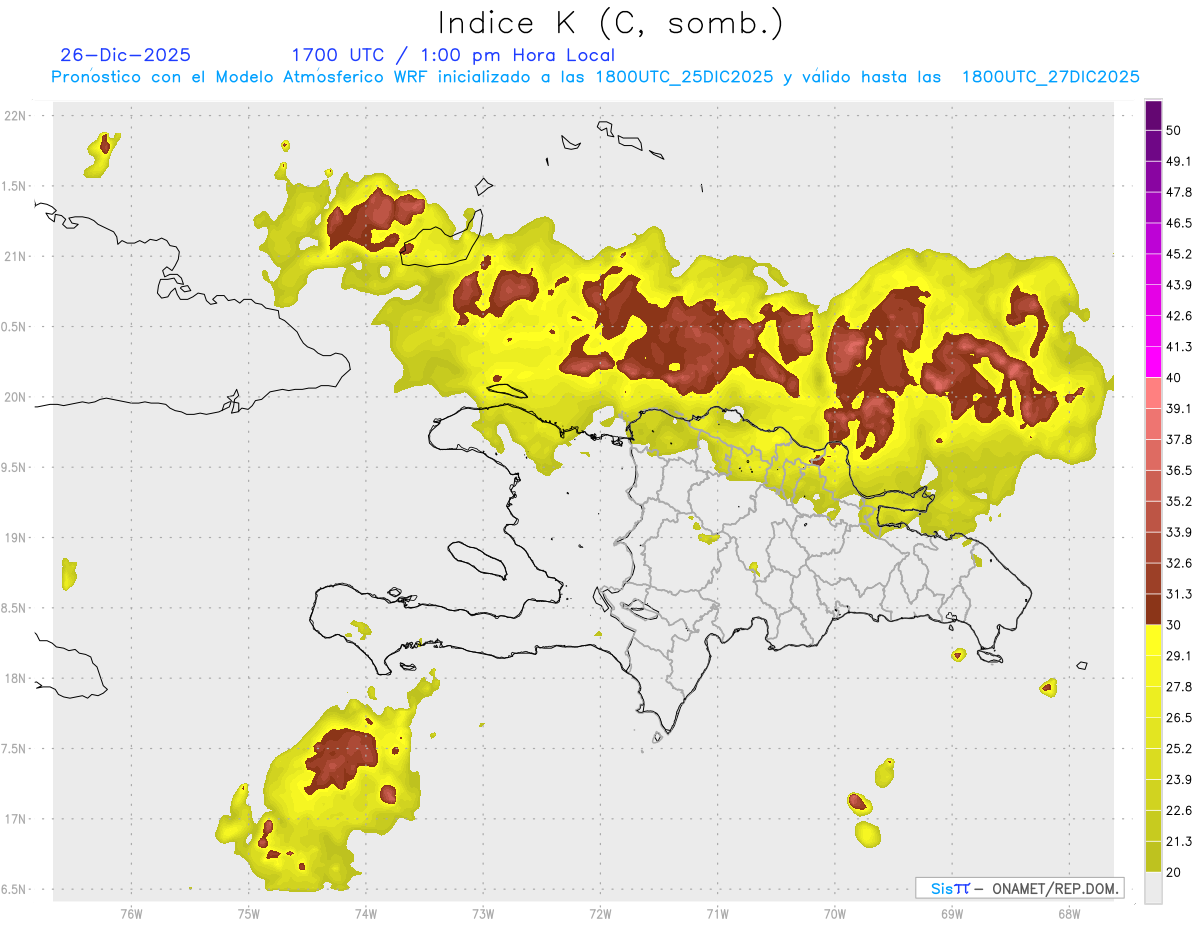This screenshot has height=927, width=1200.
Task: Click the legend value '32.6'
Action: pos(1178,563)
